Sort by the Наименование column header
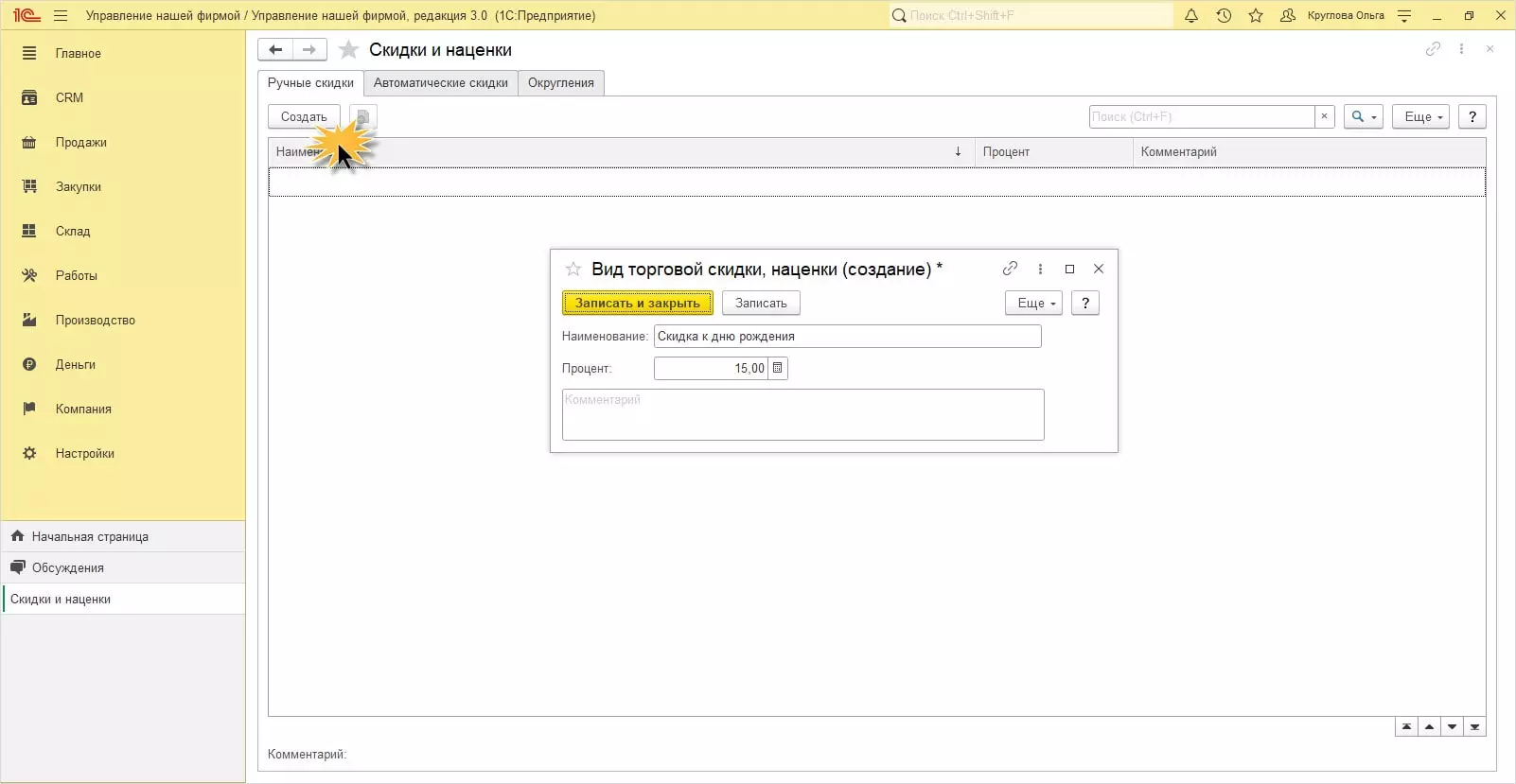 pos(621,151)
